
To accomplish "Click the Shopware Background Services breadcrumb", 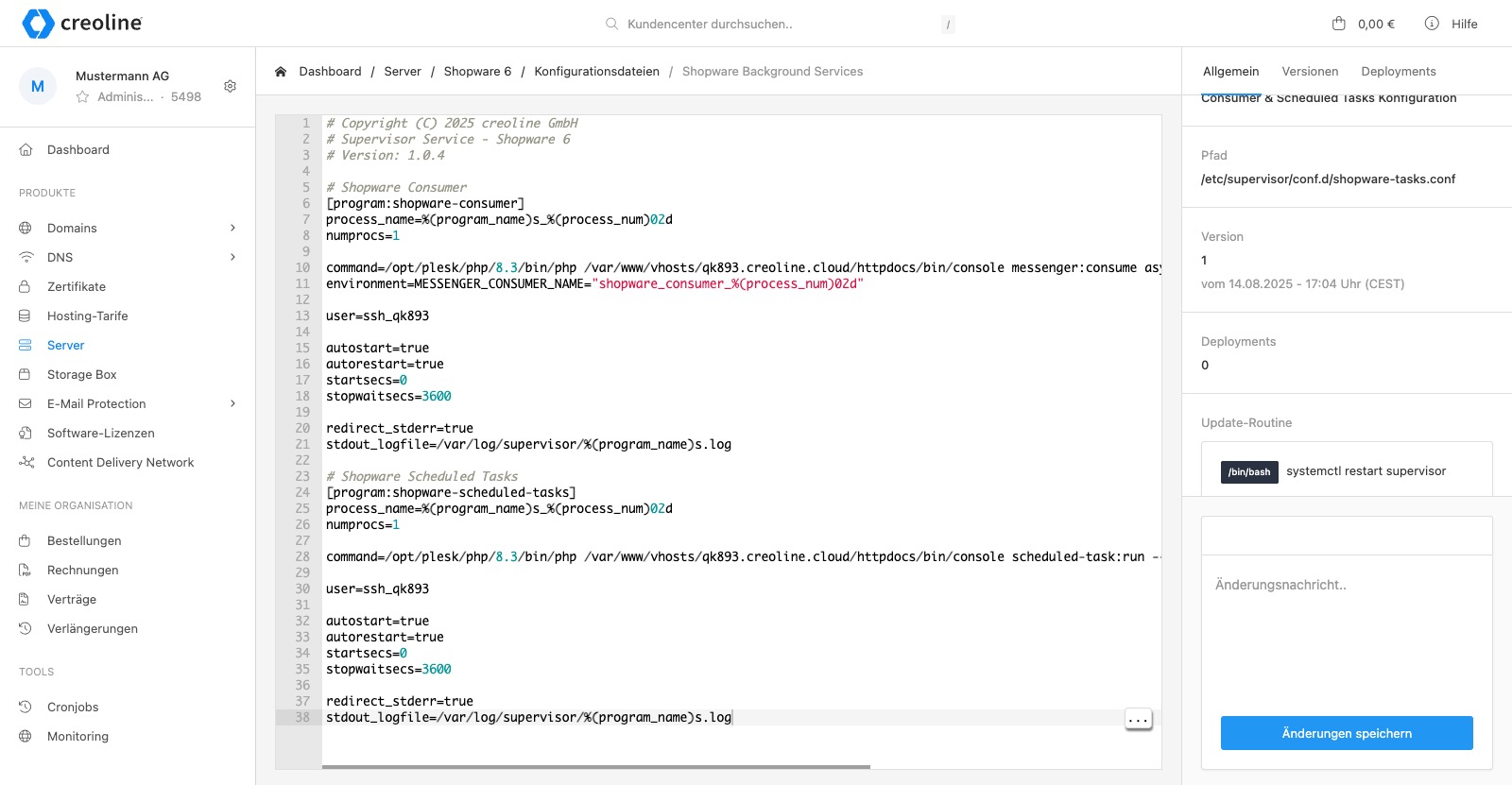I will 772,72.
